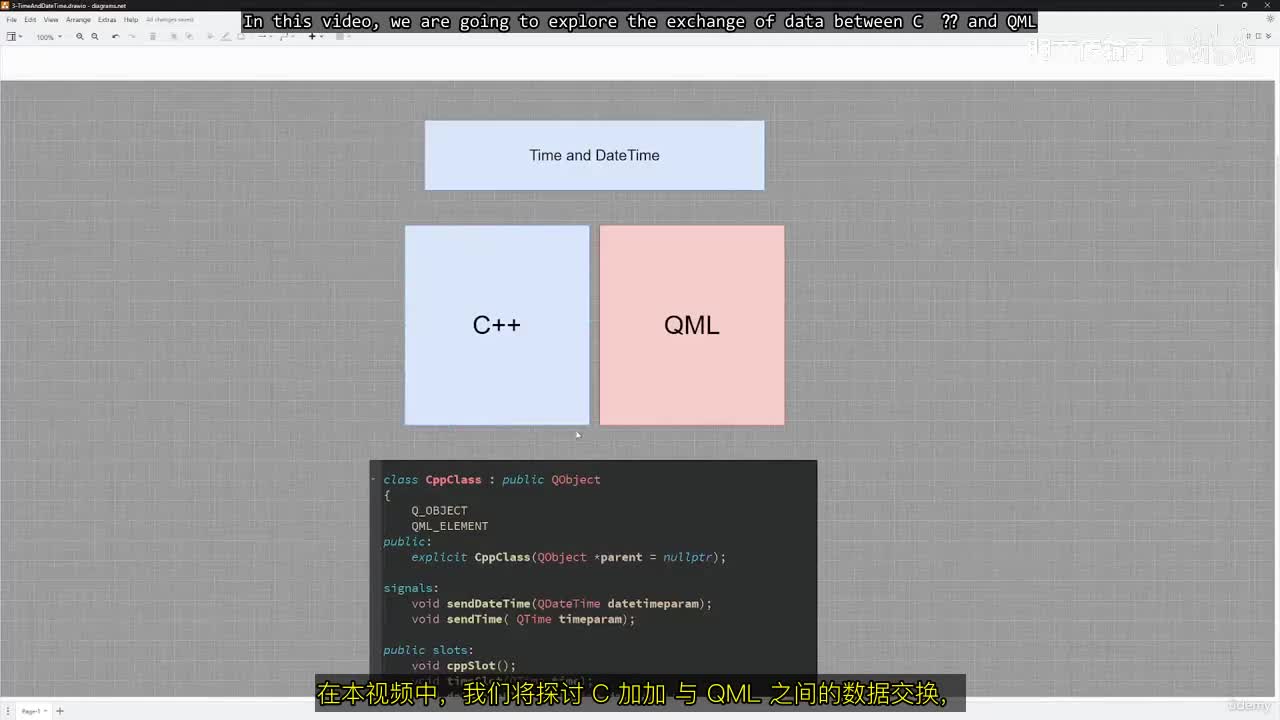This screenshot has width=1280, height=720.
Task: Click the line color pencil icon
Action: pos(225,37)
